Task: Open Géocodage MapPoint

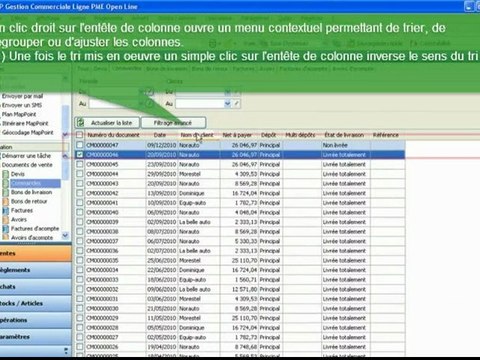Action: pos(28,132)
